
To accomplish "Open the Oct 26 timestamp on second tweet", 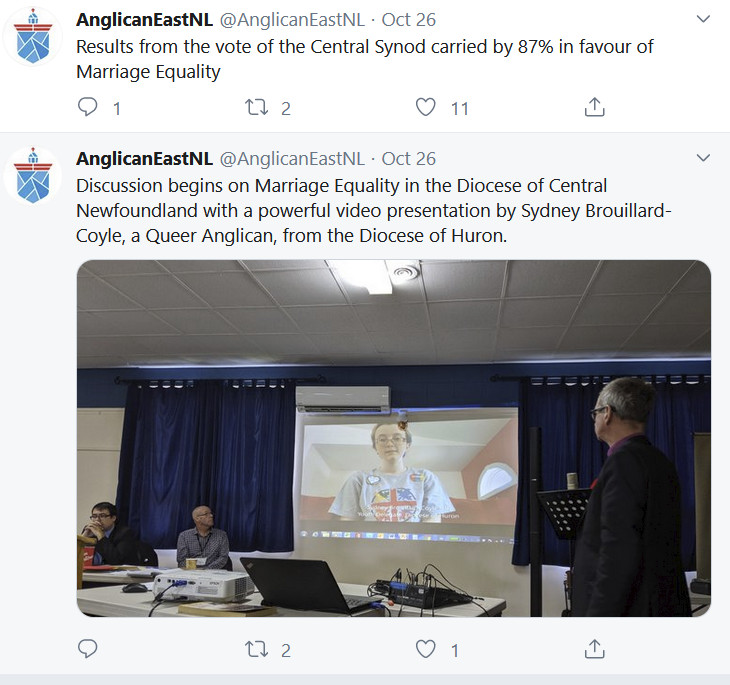I will point(409,159).
